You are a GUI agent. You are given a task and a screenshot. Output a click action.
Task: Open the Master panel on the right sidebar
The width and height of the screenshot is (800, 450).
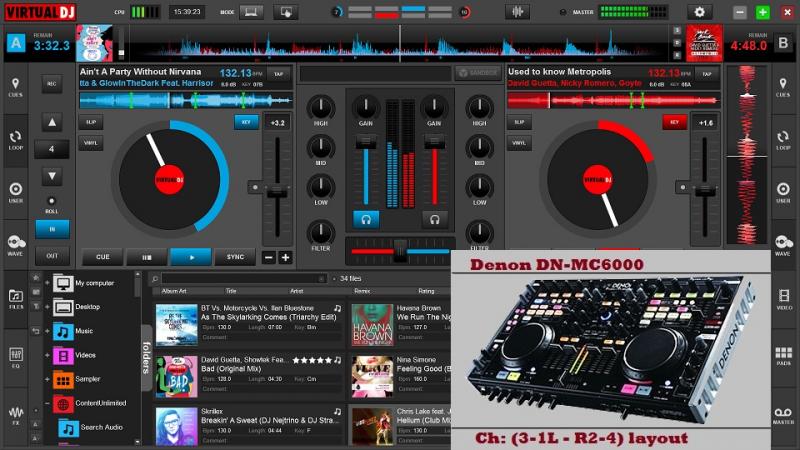point(784,415)
